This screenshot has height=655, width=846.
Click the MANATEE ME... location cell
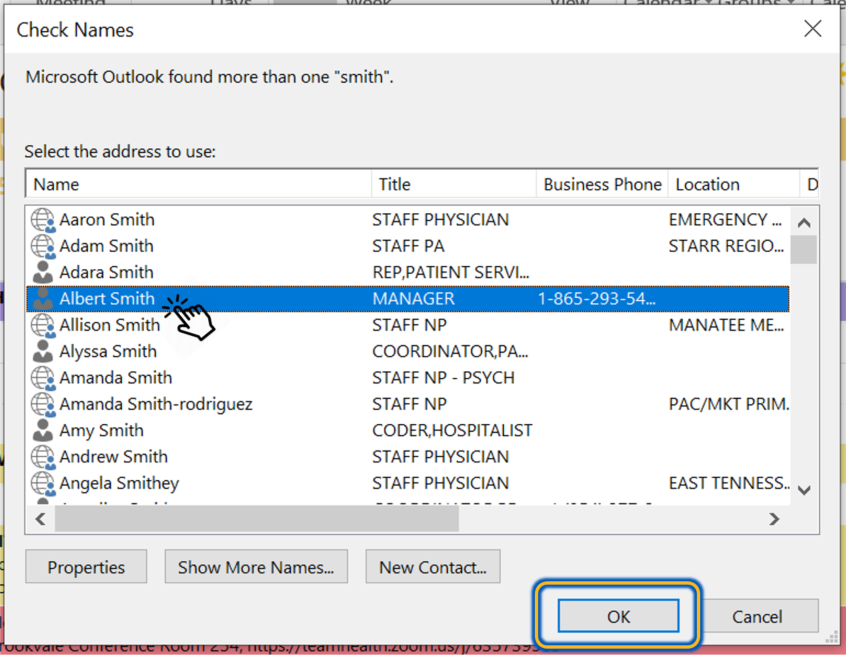[726, 325]
